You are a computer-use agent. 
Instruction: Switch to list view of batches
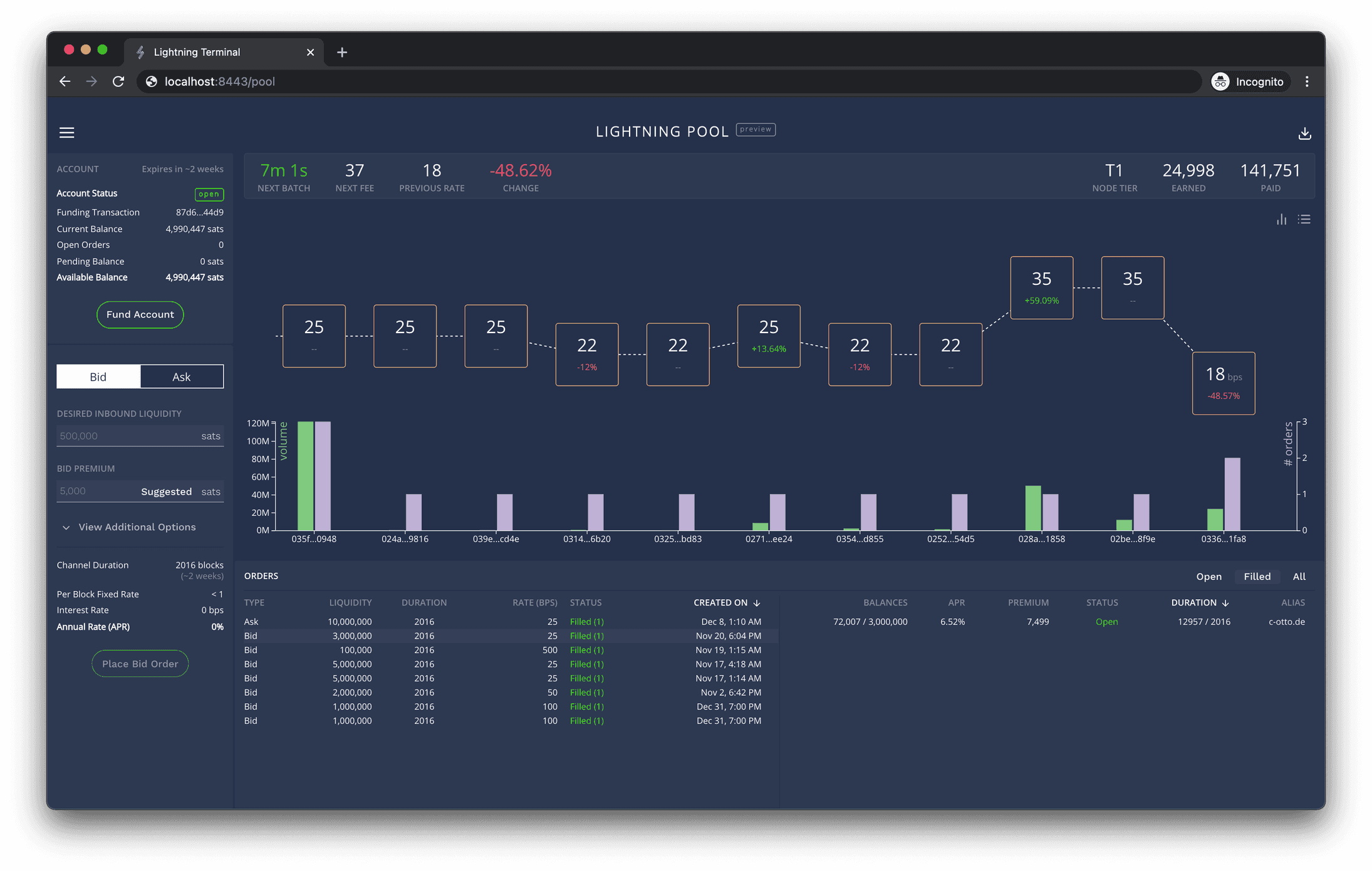[1304, 219]
